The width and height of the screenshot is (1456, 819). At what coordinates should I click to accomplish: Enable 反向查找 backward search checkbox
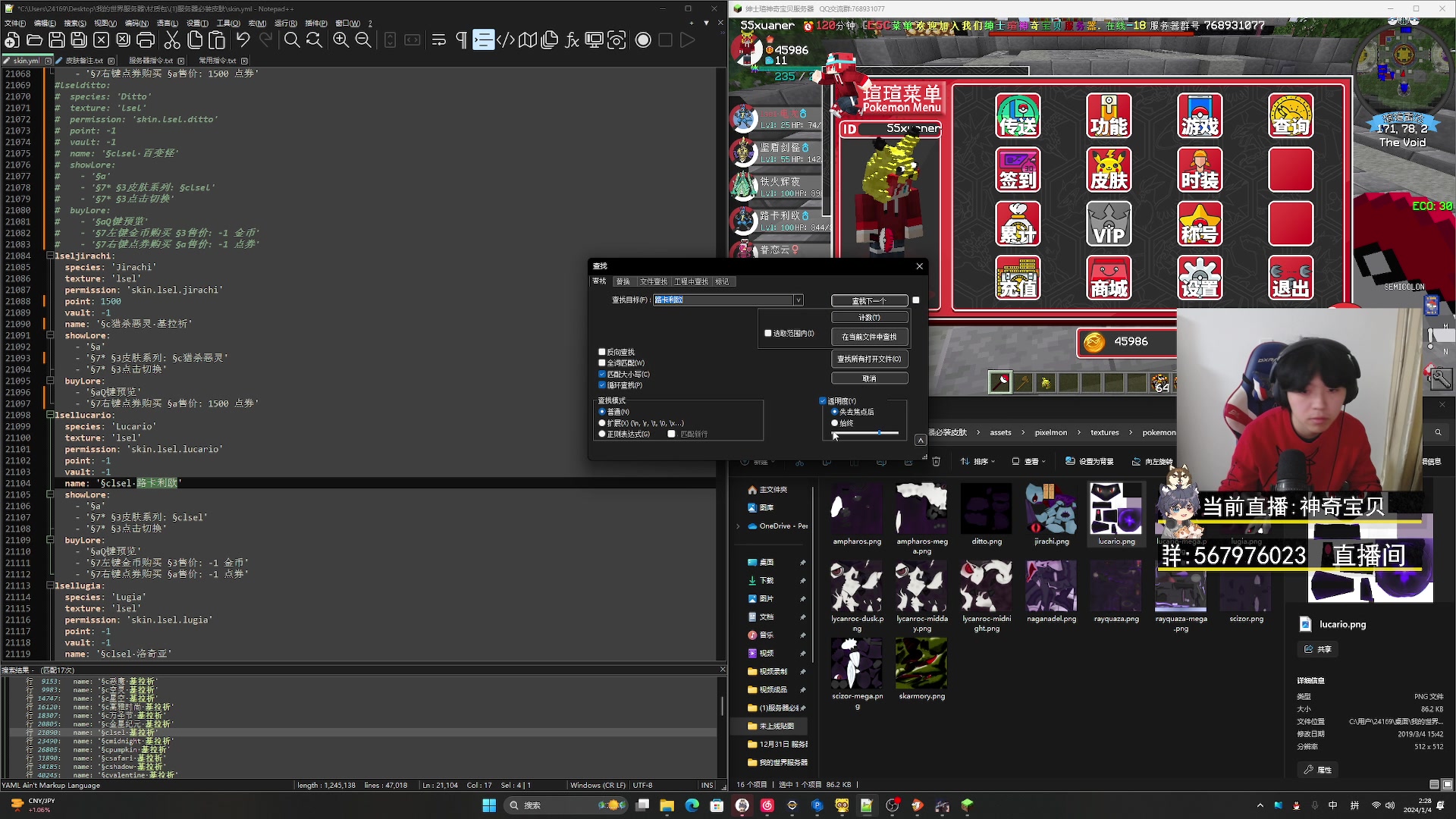602,352
